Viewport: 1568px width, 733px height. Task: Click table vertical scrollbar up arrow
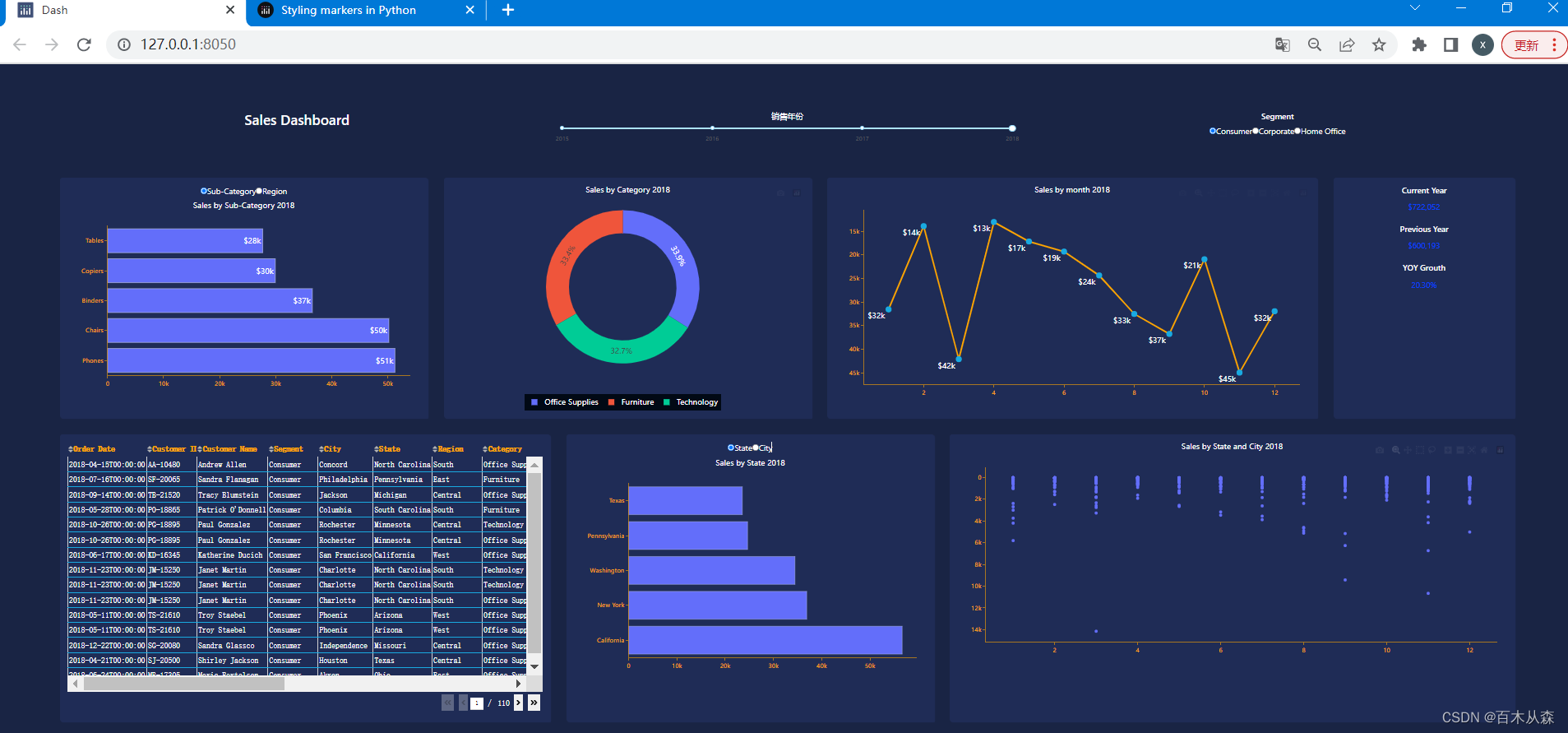(534, 466)
